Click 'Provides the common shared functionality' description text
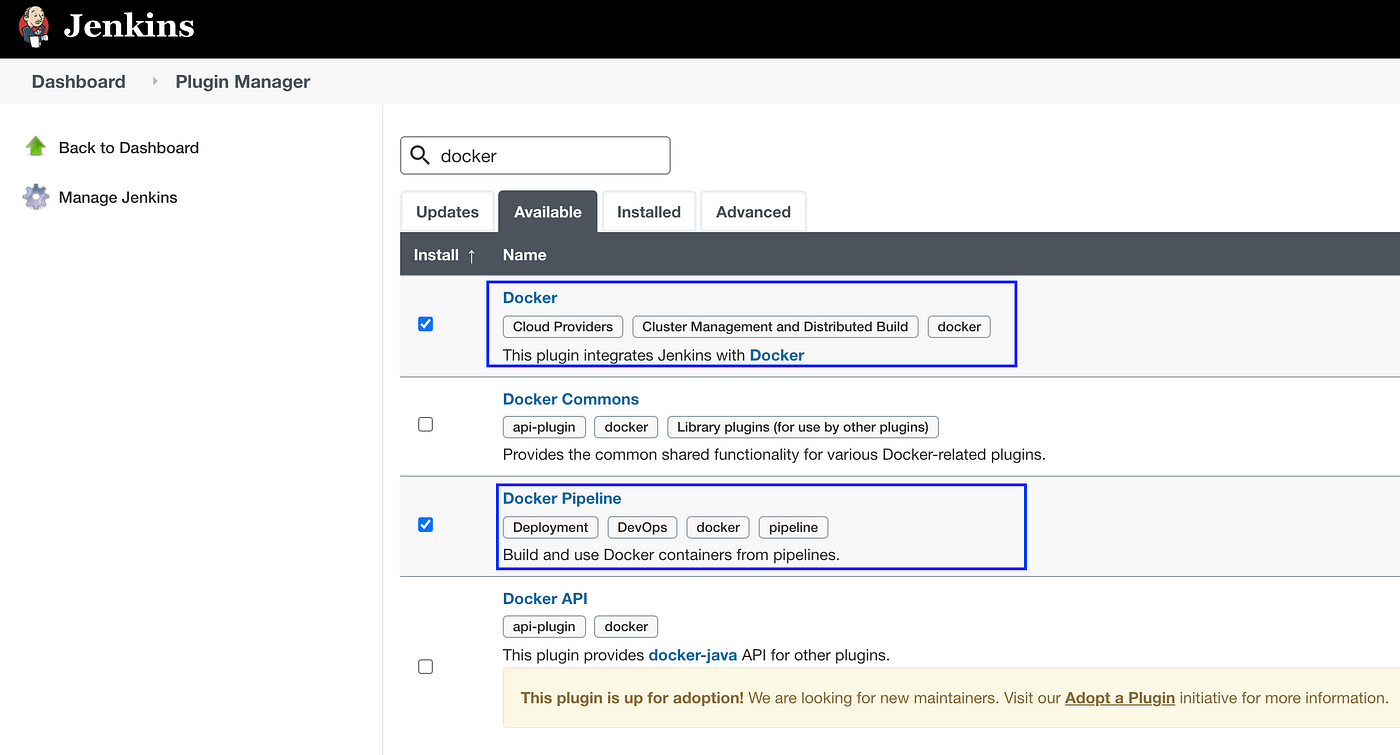Image resolution: width=1400 pixels, height=755 pixels. pos(774,454)
